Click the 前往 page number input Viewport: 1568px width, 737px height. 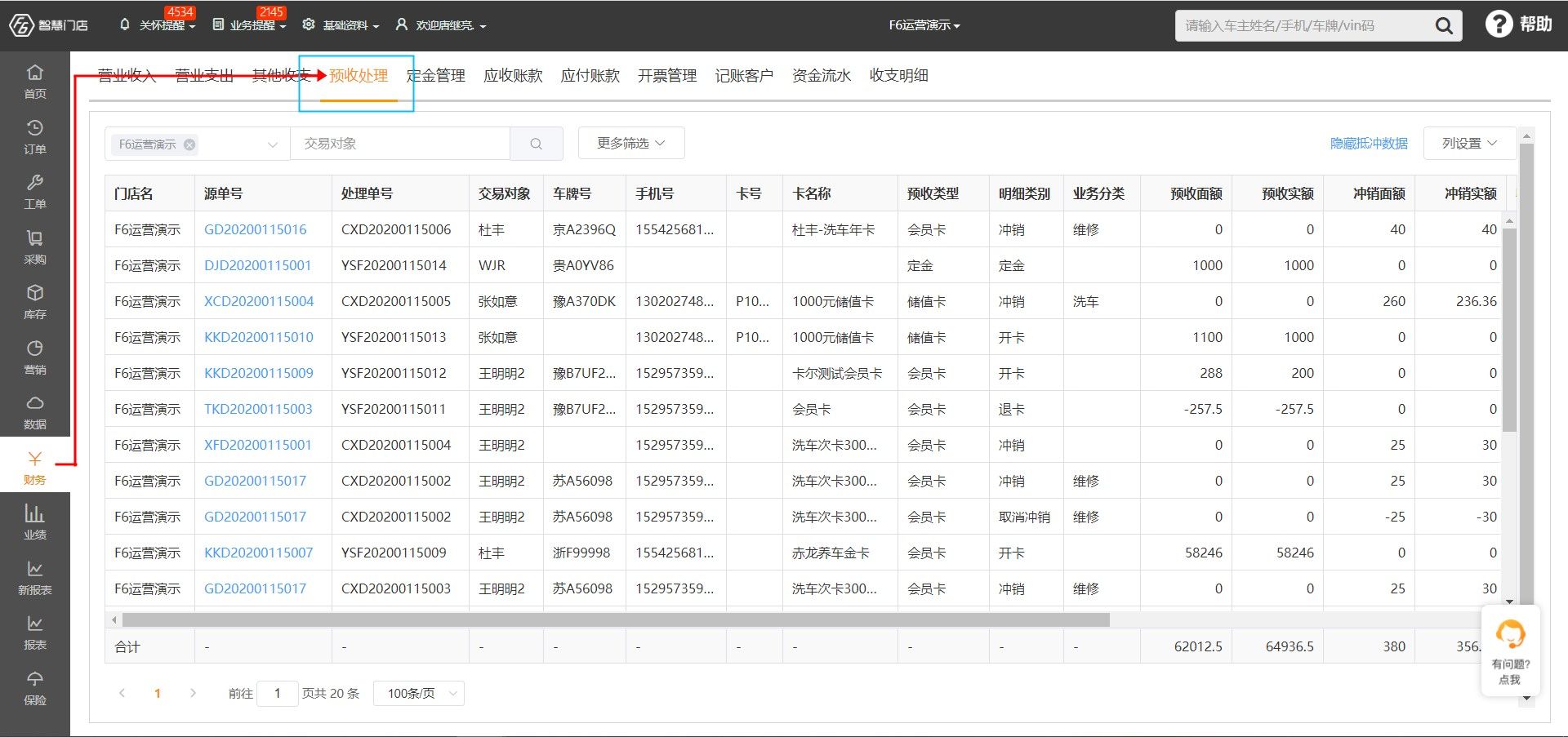(277, 693)
